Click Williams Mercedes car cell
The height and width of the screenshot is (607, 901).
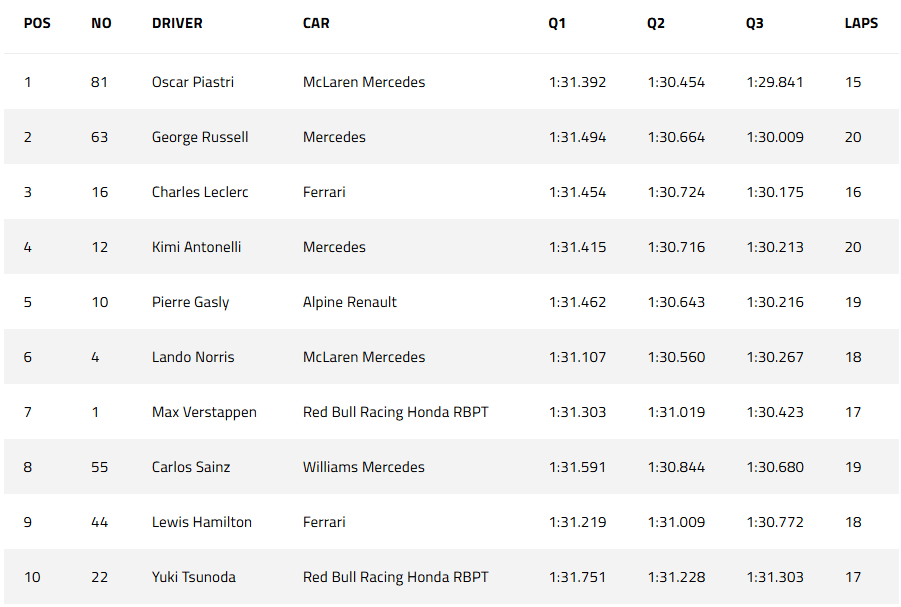tap(363, 467)
